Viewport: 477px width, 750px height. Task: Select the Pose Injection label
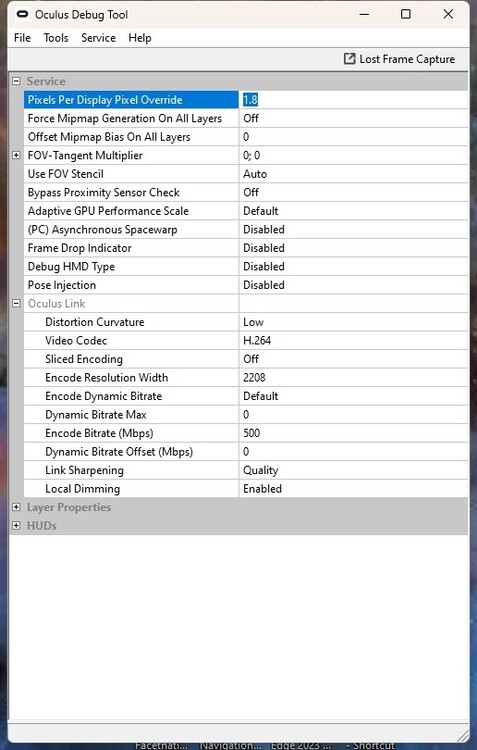[x=62, y=286]
